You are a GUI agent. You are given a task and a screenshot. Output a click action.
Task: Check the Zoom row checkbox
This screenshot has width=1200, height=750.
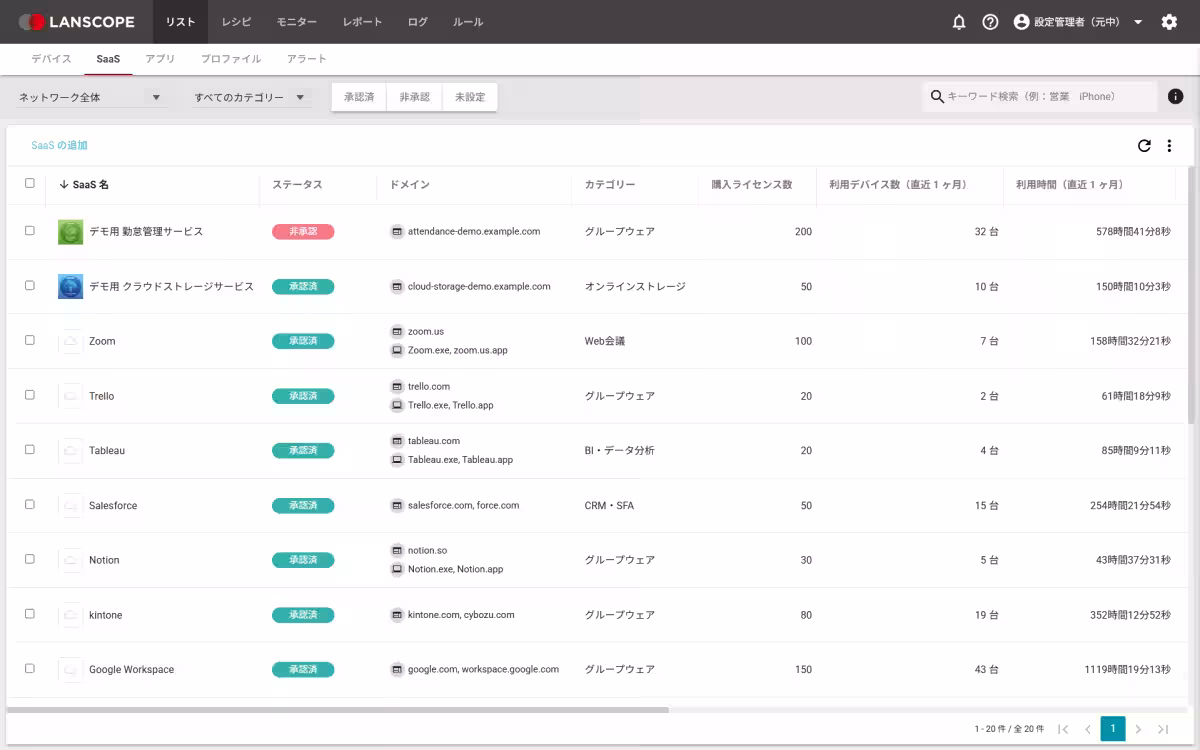30,340
